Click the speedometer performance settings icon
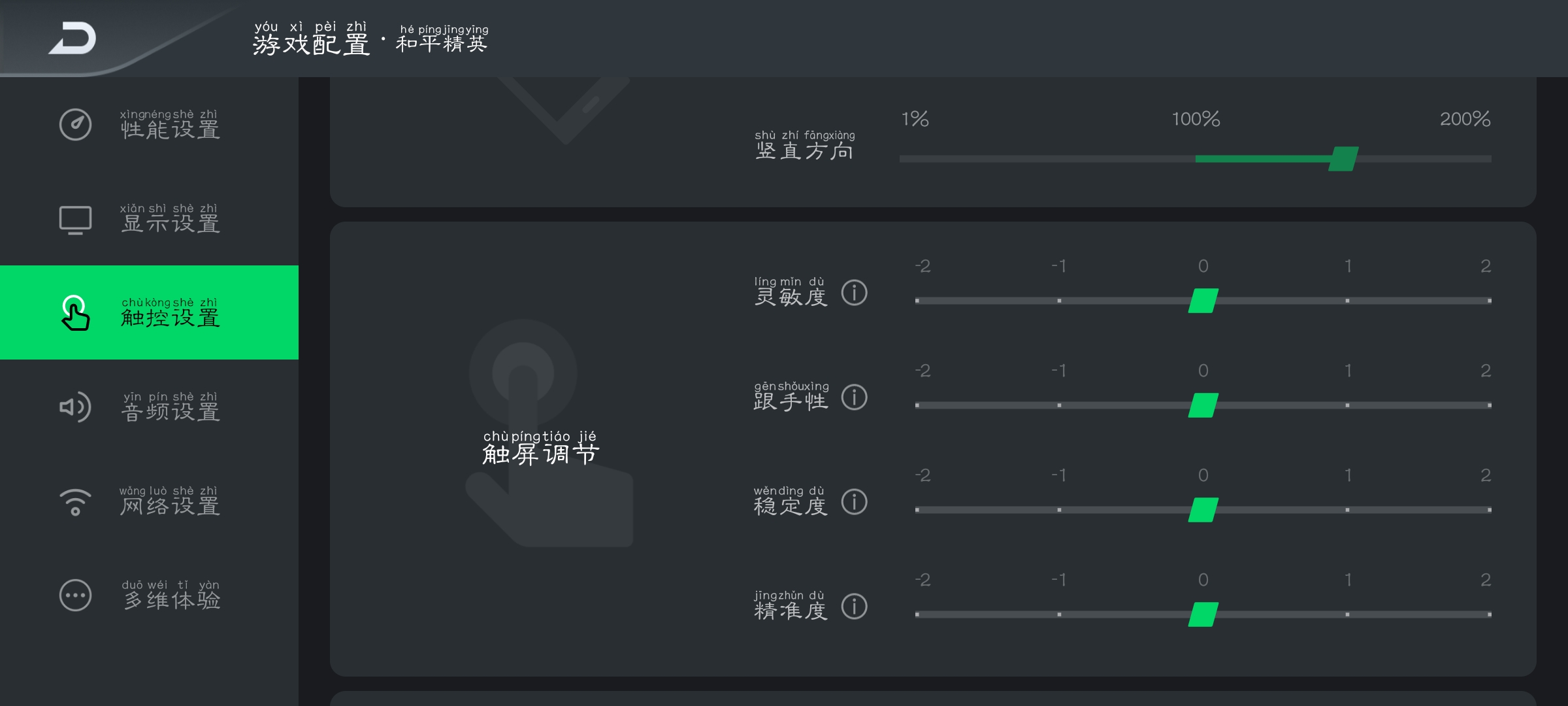 click(76, 124)
